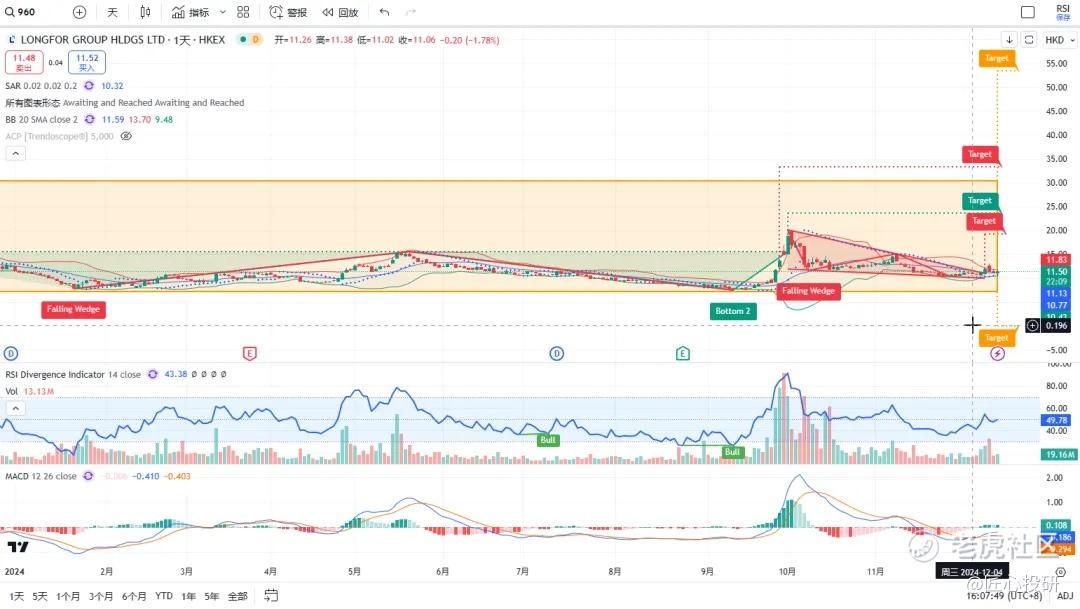Click the green Bottom 2 pattern label

(733, 311)
